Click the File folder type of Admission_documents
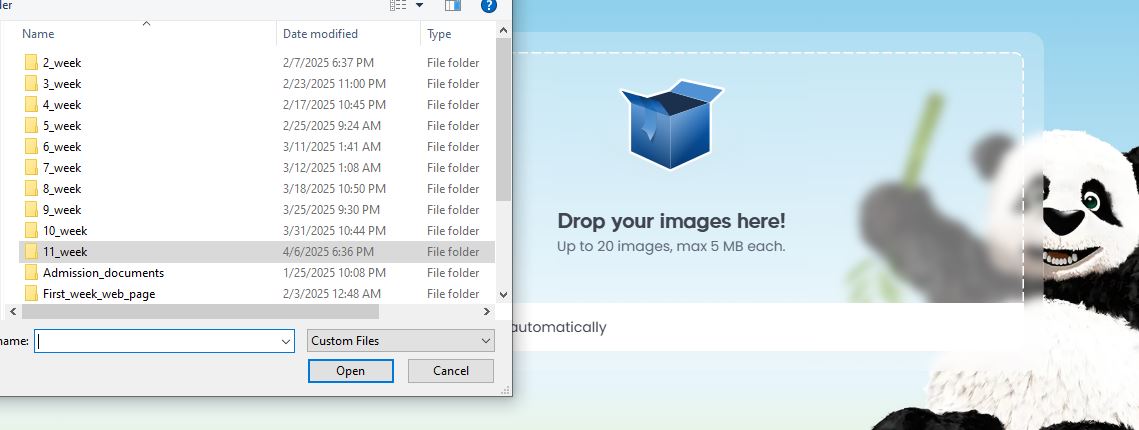The image size is (1139, 430). pyautogui.click(x=453, y=273)
